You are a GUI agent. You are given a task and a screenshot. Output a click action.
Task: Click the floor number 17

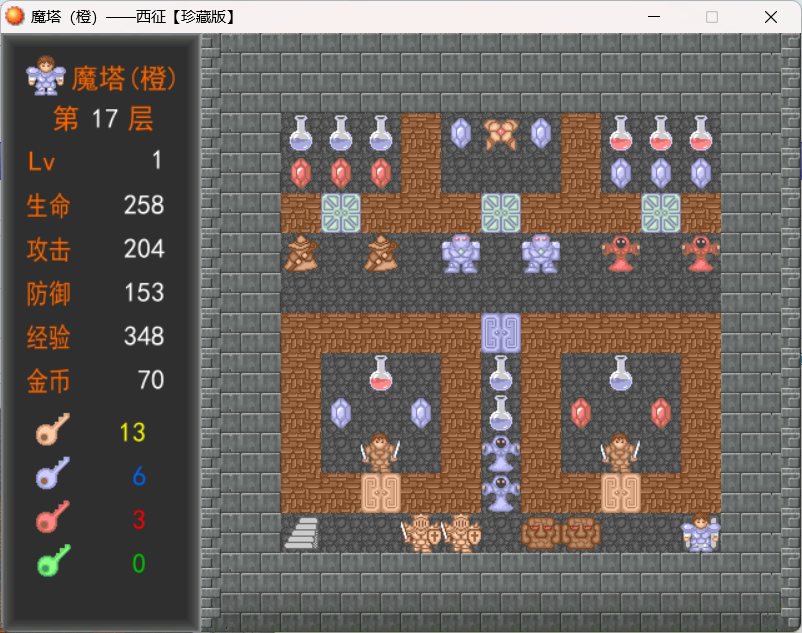pyautogui.click(x=105, y=119)
